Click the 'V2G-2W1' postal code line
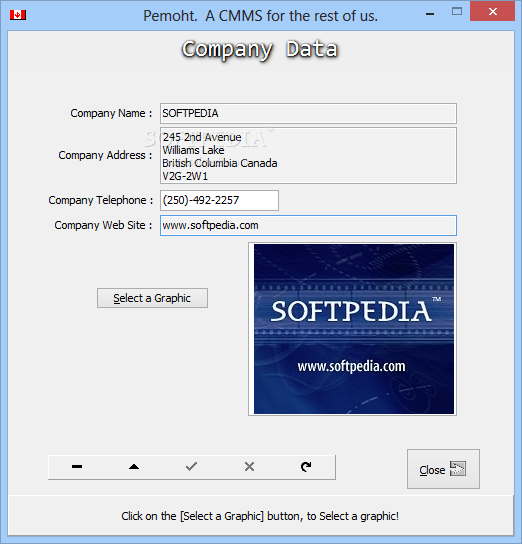 (x=185, y=176)
